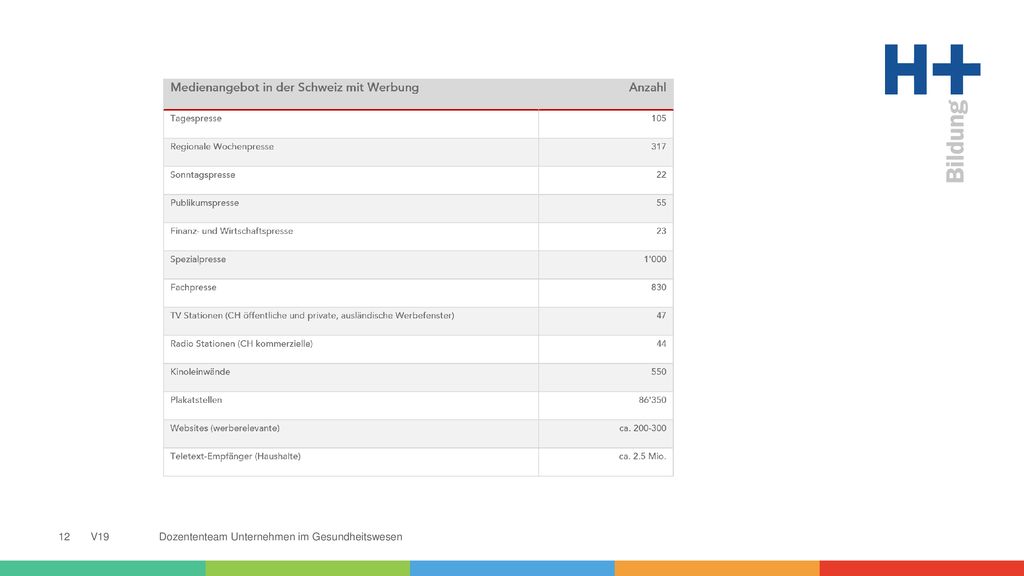This screenshot has width=1024, height=576.
Task: Click the 'Publikumspresse' row label
Action: (x=204, y=203)
